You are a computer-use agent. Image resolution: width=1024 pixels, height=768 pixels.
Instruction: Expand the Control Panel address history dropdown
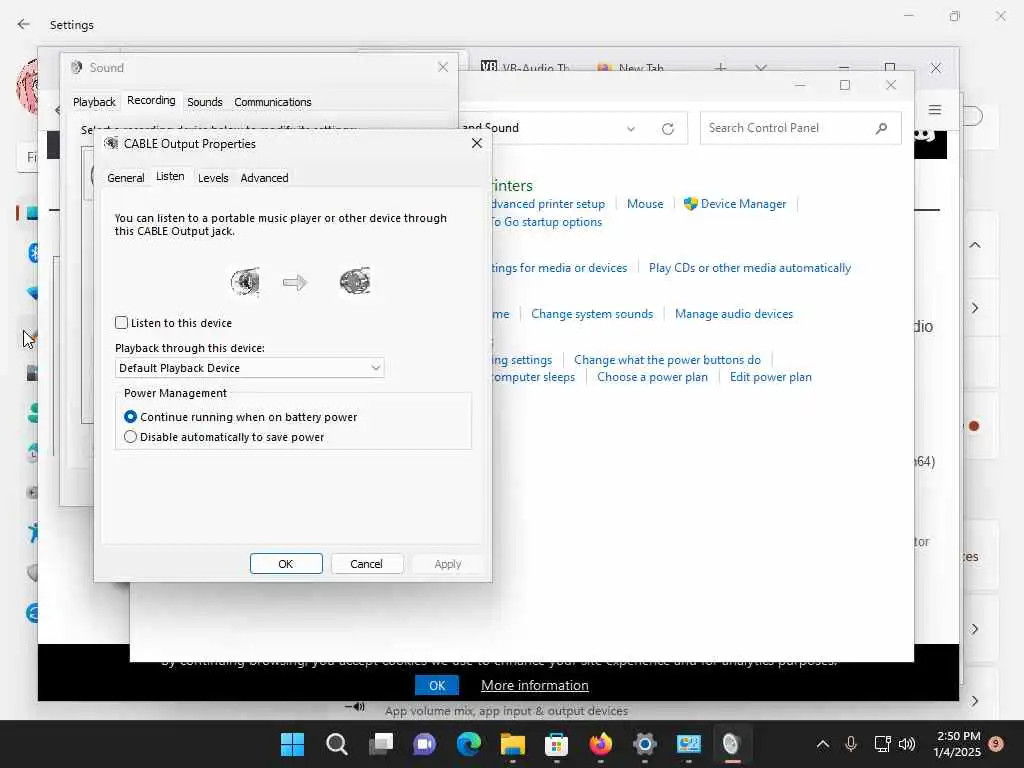[x=631, y=129]
